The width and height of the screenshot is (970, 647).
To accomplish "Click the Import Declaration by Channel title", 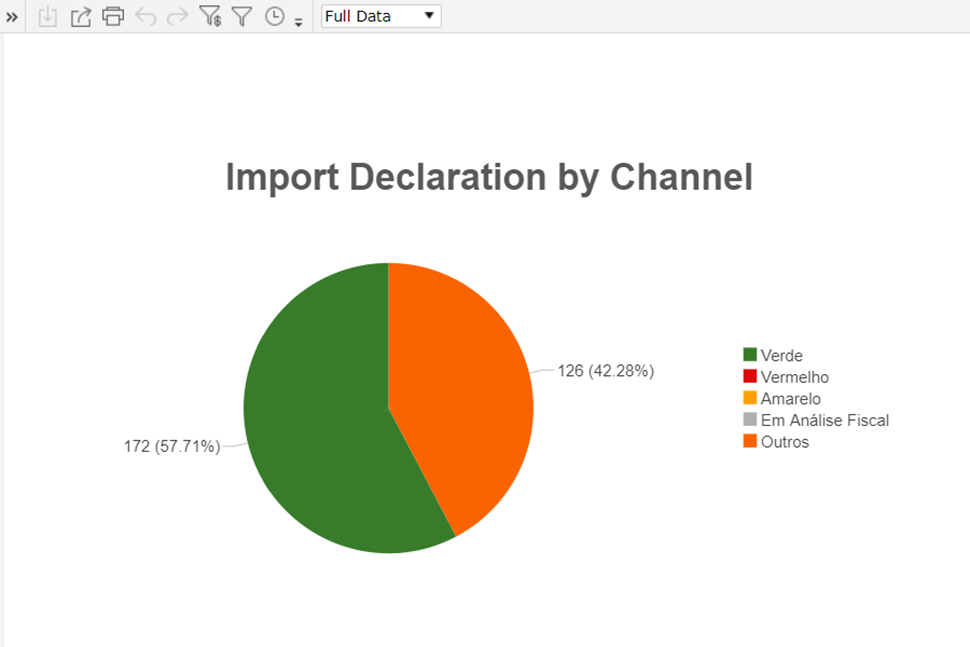I will pyautogui.click(x=489, y=178).
